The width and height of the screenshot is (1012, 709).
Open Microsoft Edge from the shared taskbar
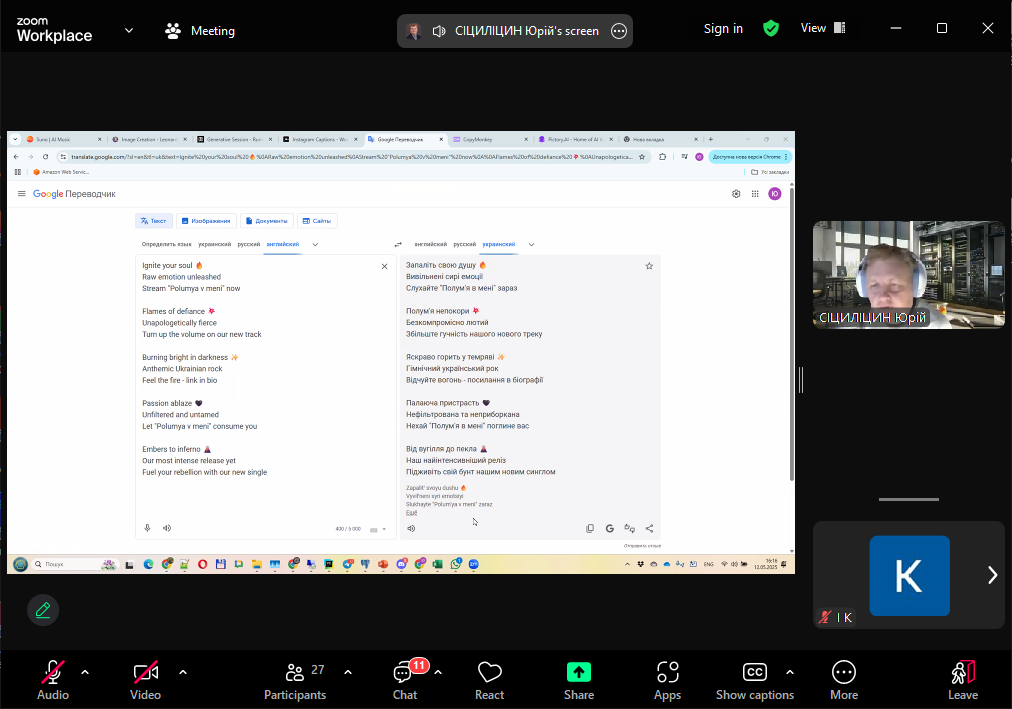click(148, 564)
